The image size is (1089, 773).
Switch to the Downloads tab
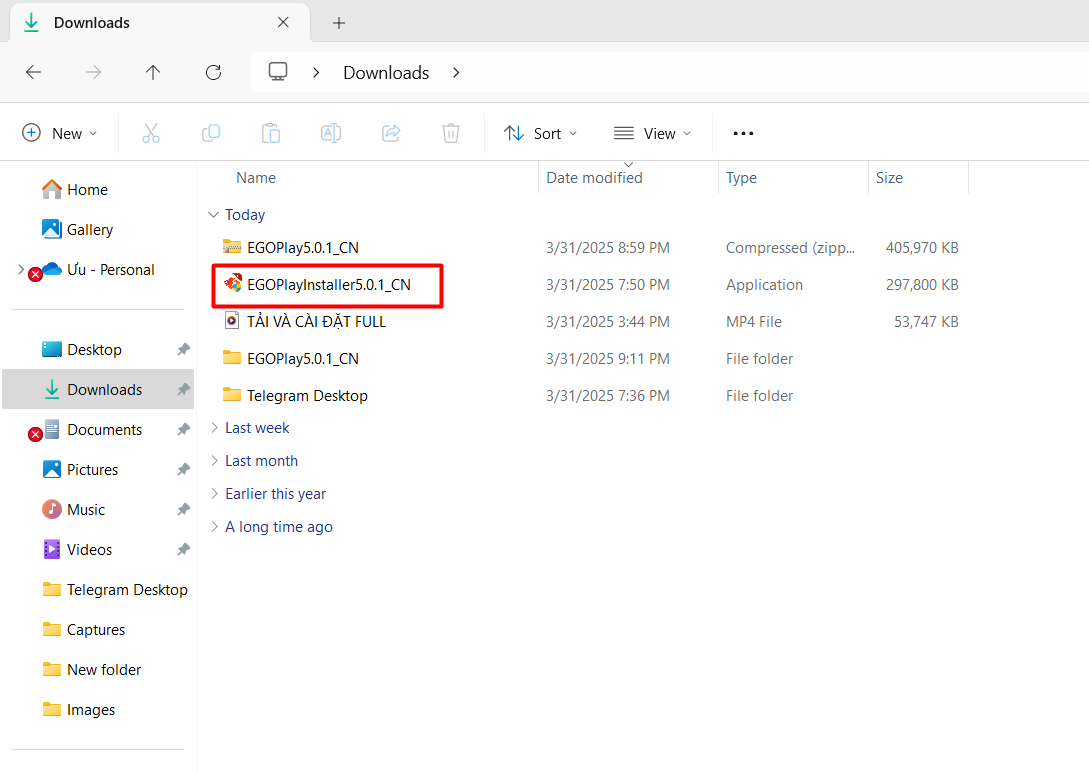pyautogui.click(x=160, y=22)
